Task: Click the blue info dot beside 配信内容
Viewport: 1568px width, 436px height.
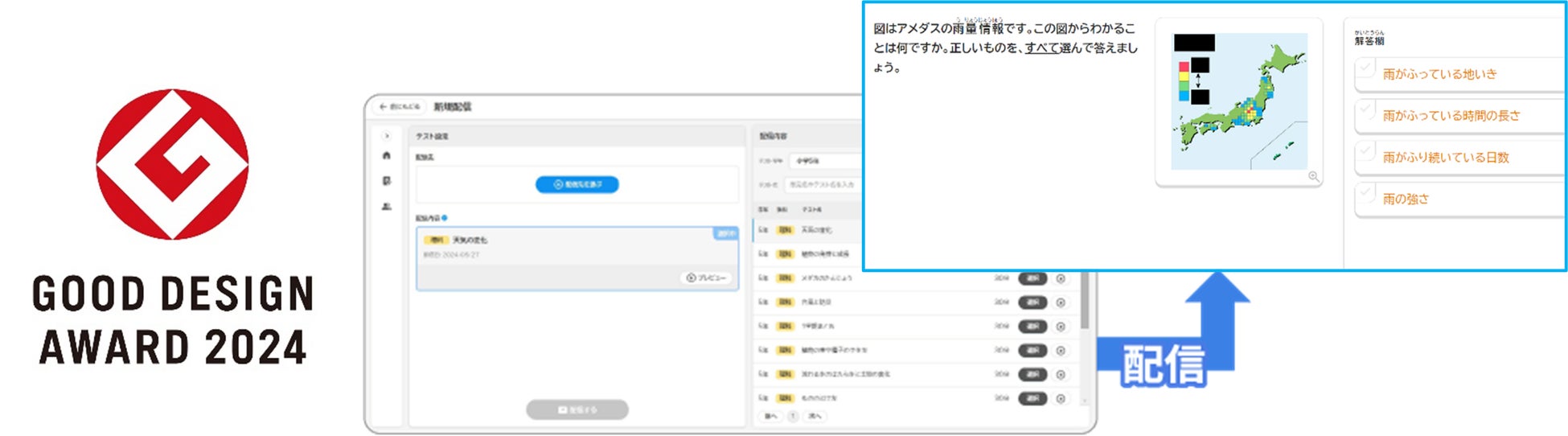Action: pyautogui.click(x=445, y=218)
